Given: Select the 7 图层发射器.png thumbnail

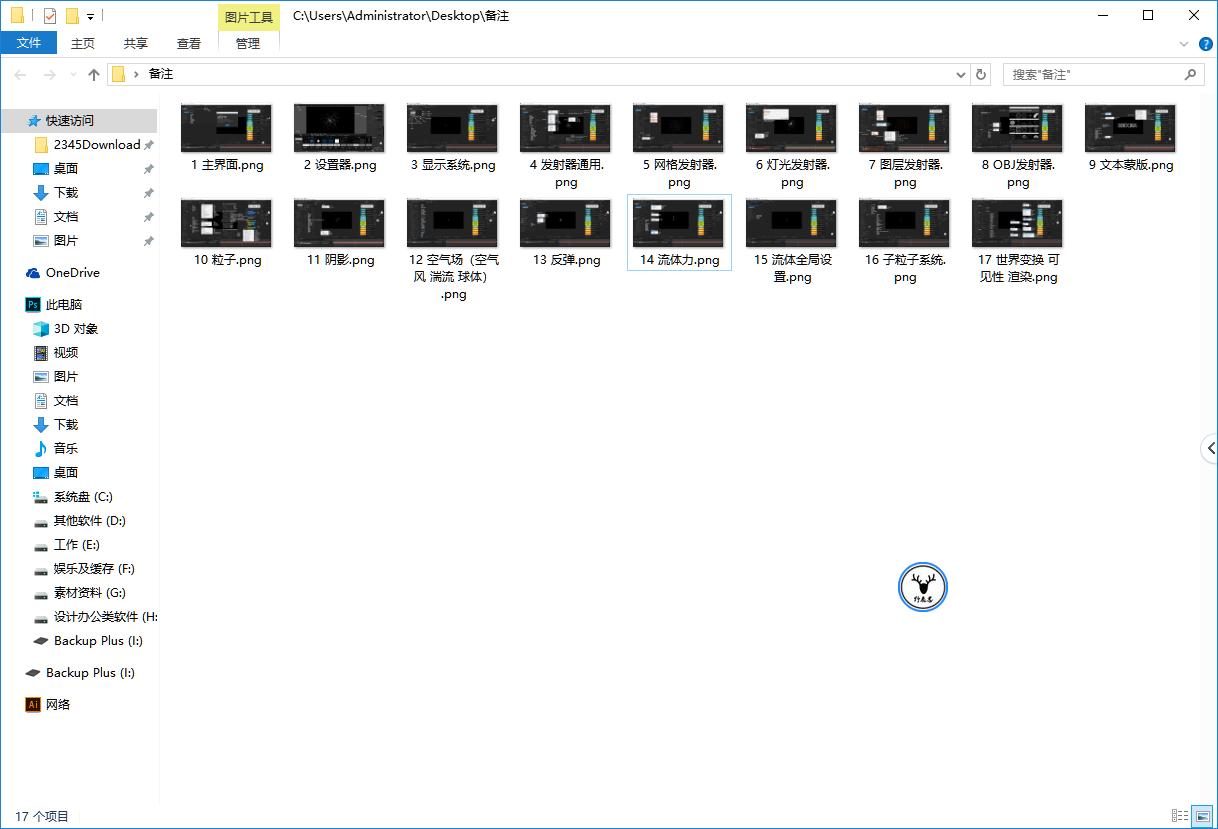Looking at the screenshot, I should click(905, 128).
